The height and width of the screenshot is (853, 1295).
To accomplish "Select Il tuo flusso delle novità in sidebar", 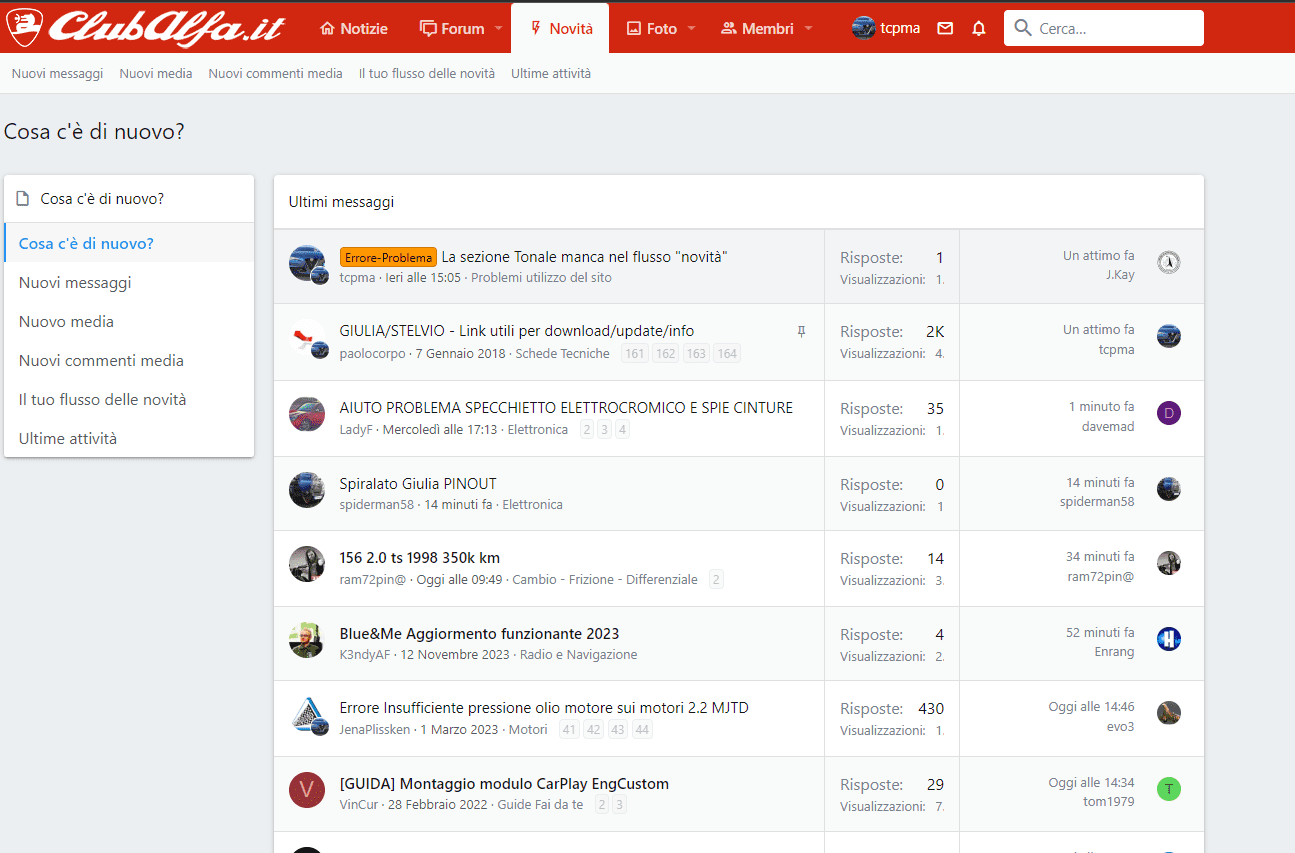I will 129,399.
